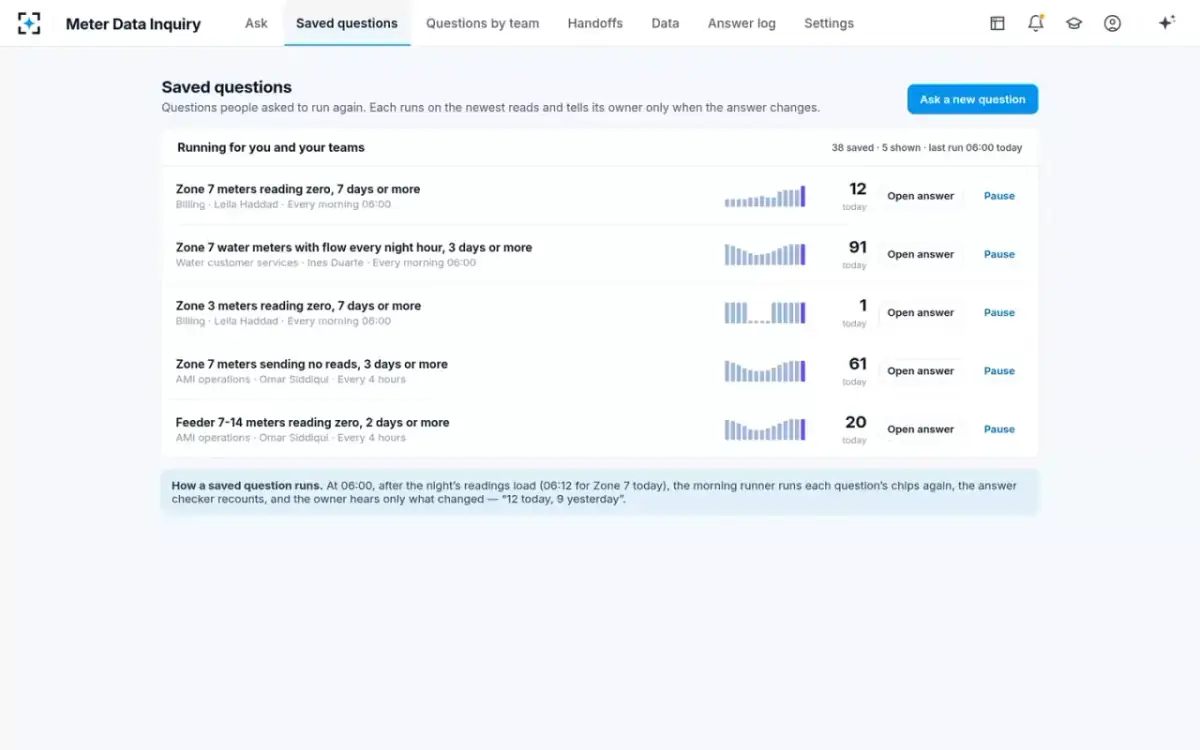Screen dimensions: 1200x750
Task: Click title "Feeder 7-14 meters reading zero, 2 days or more"
Action: coord(312,422)
